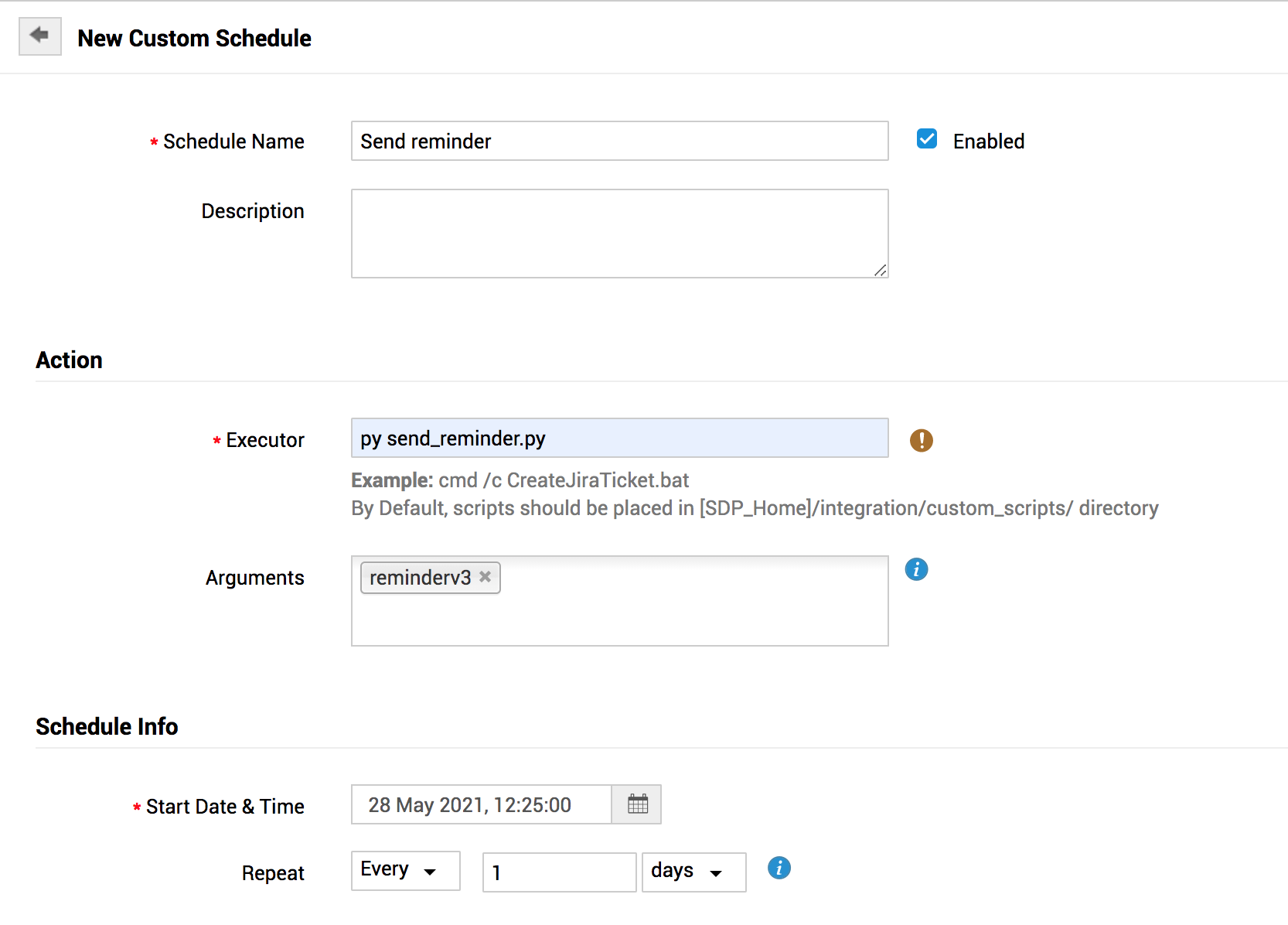Image resolution: width=1288 pixels, height=925 pixels.
Task: Click the Schedule Info section heading
Action: pos(107,727)
